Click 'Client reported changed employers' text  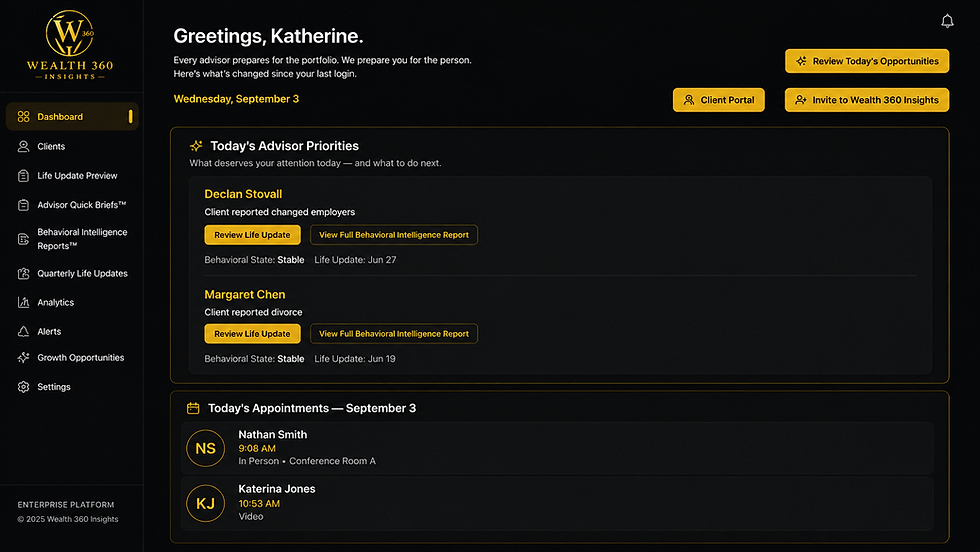[x=279, y=212]
